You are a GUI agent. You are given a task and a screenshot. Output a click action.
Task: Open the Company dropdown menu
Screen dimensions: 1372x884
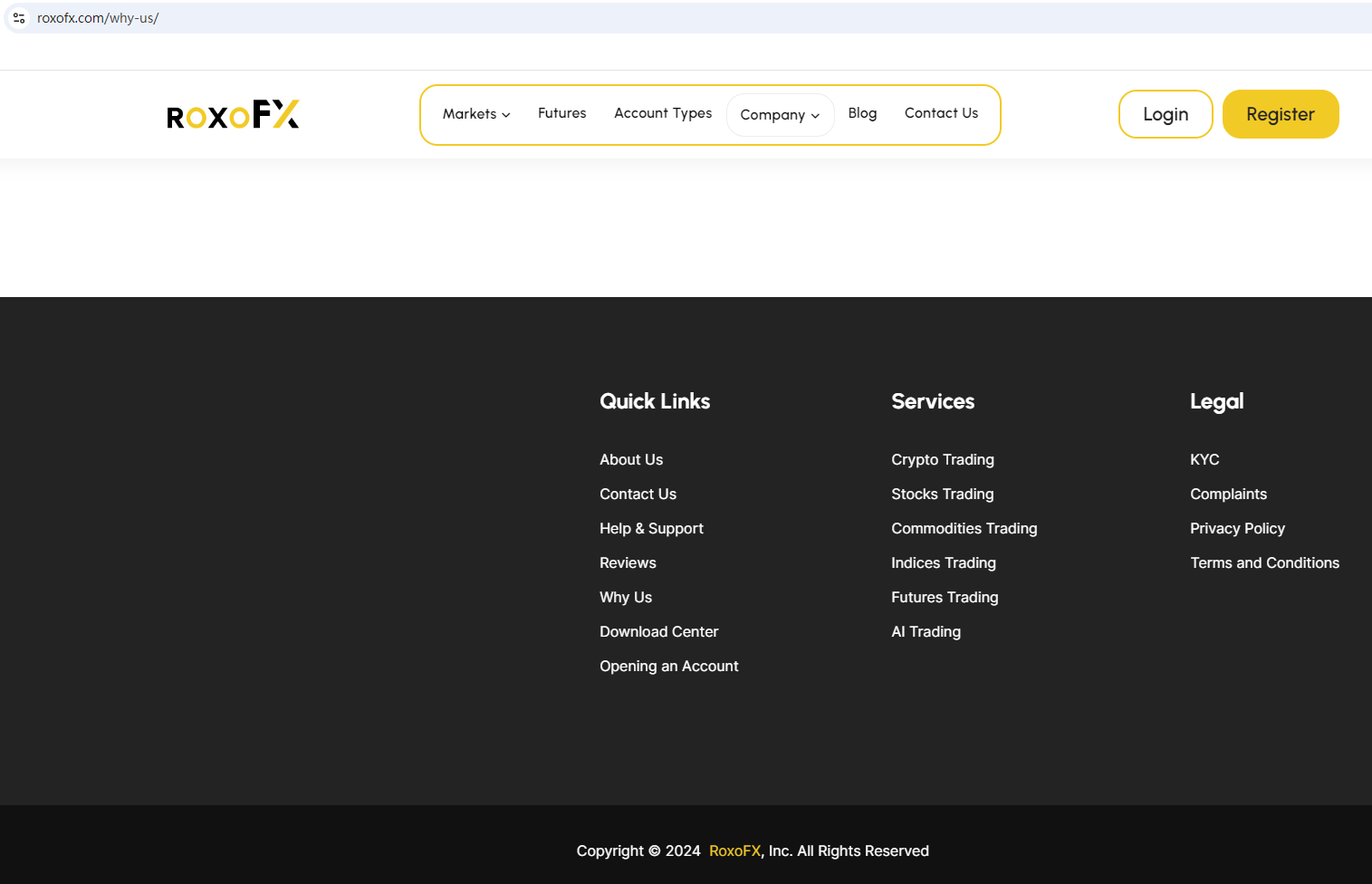coord(780,115)
